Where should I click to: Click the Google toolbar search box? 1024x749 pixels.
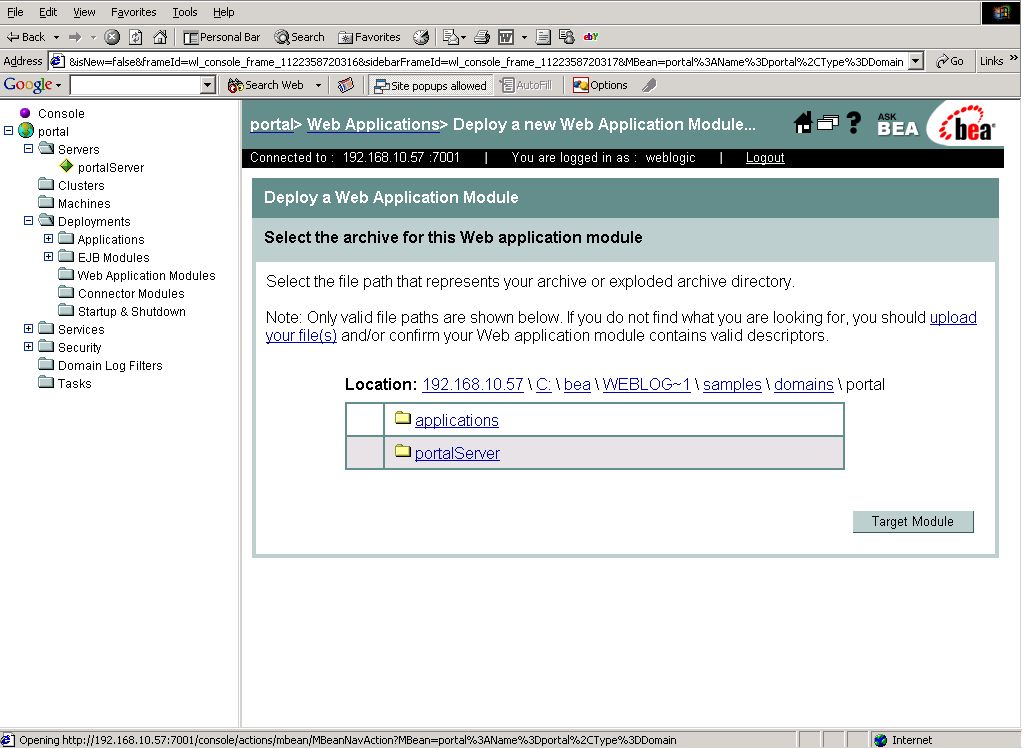tap(136, 85)
